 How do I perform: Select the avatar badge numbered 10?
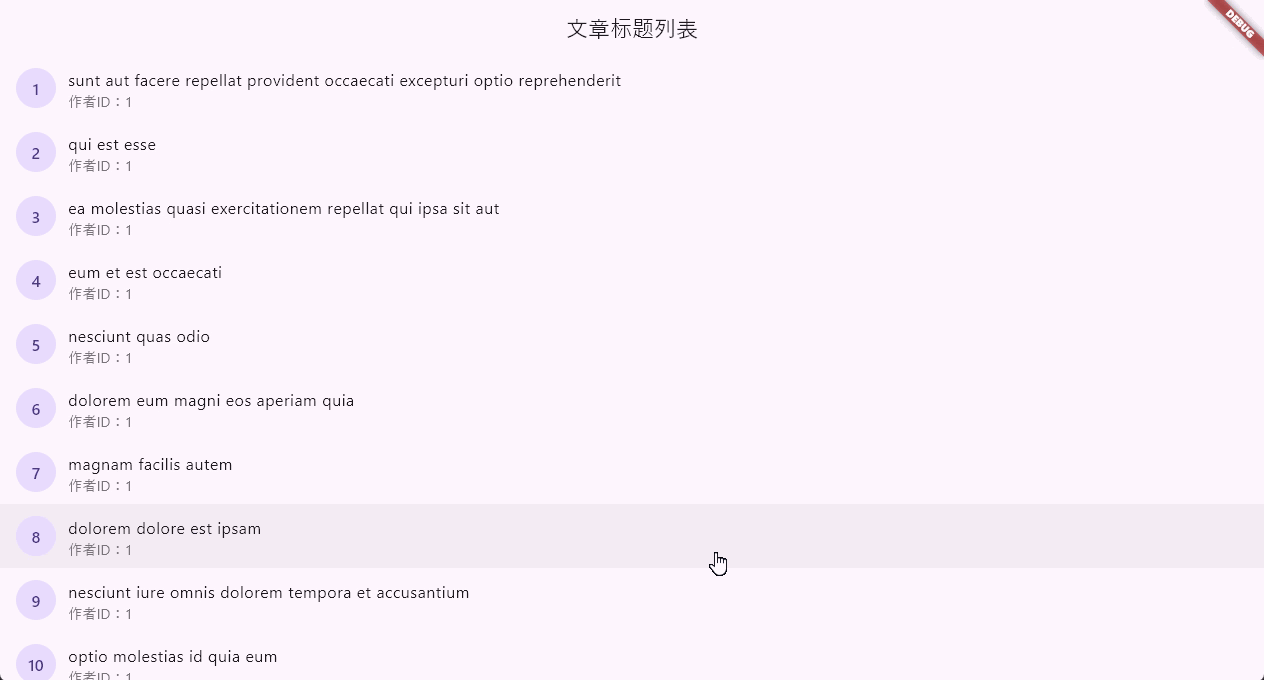pos(36,664)
